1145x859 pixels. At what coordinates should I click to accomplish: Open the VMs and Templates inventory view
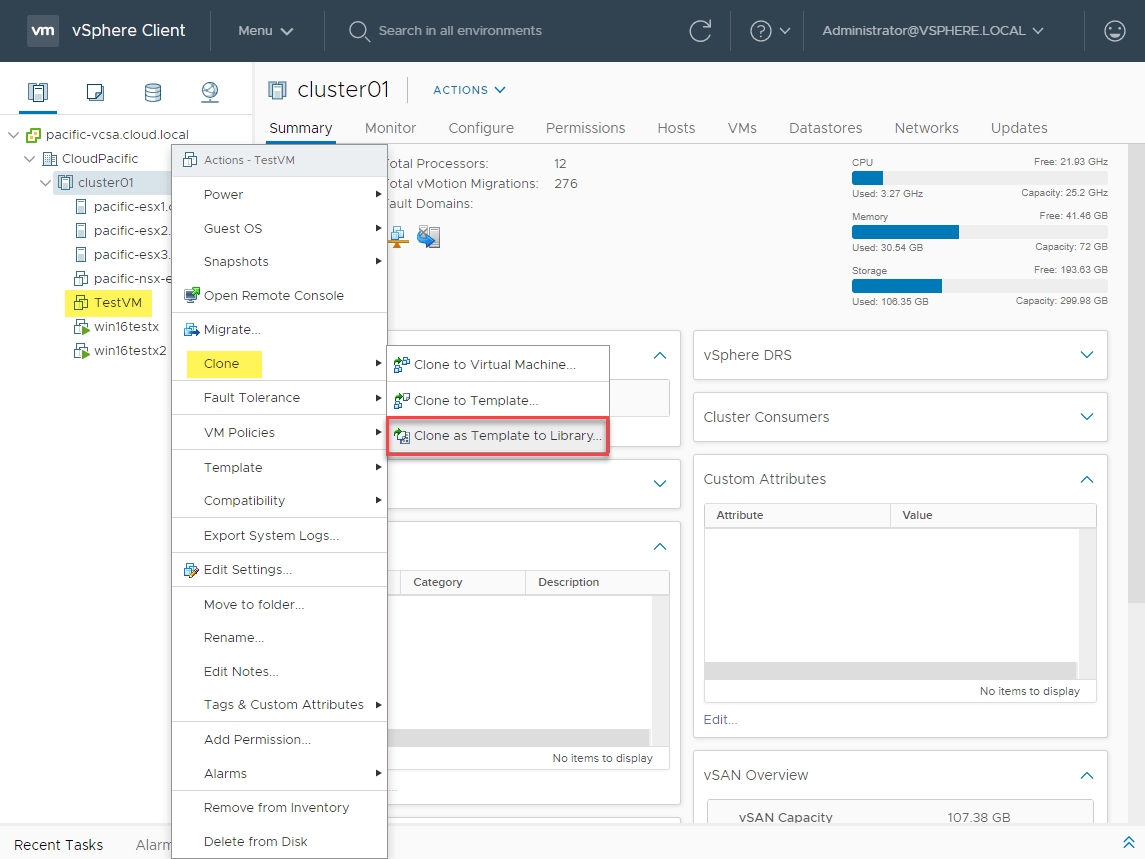[95, 92]
